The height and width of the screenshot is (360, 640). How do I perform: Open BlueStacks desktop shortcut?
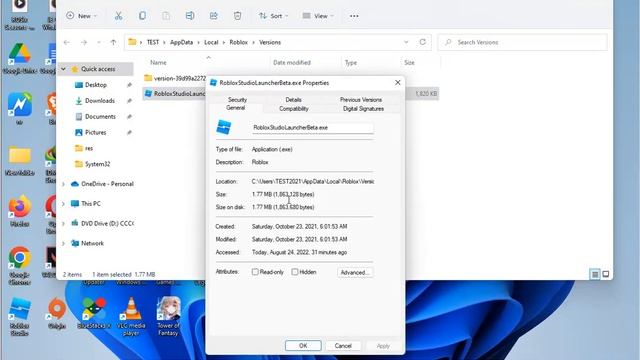94,313
